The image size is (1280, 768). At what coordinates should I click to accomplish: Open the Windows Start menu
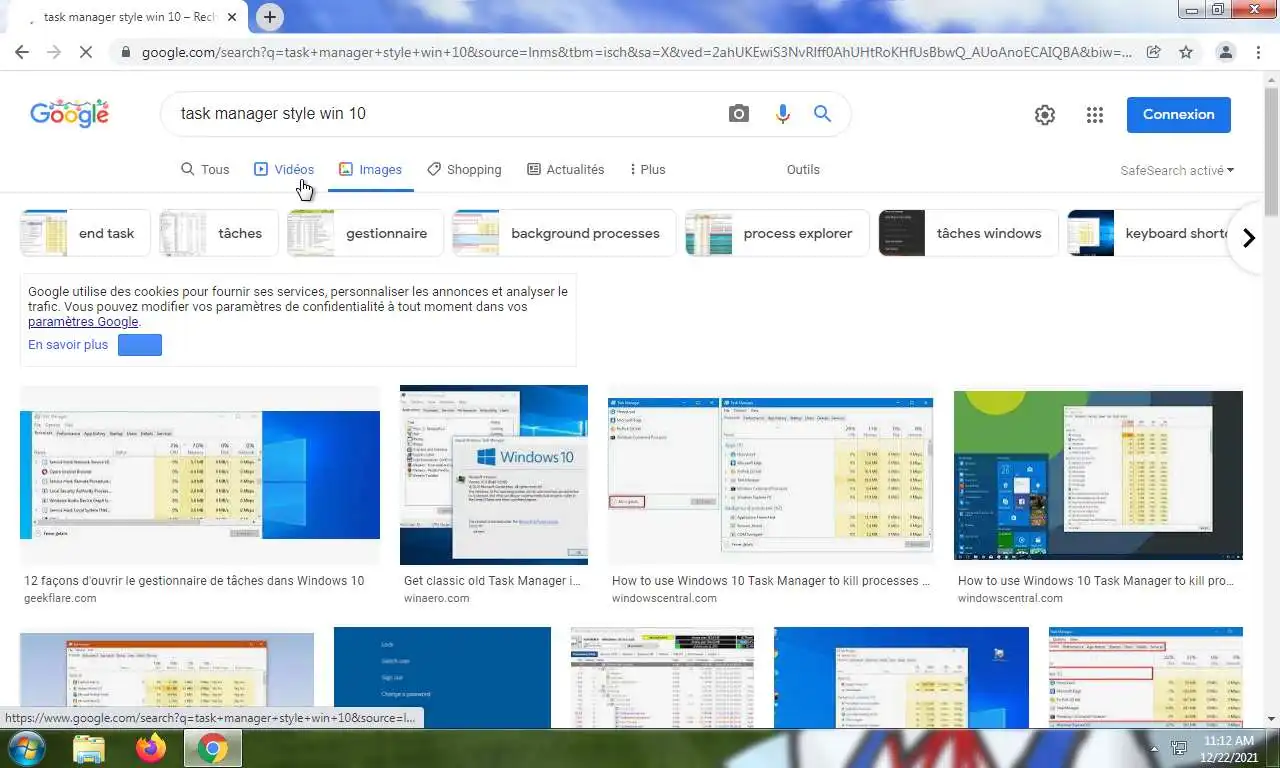tap(25, 748)
